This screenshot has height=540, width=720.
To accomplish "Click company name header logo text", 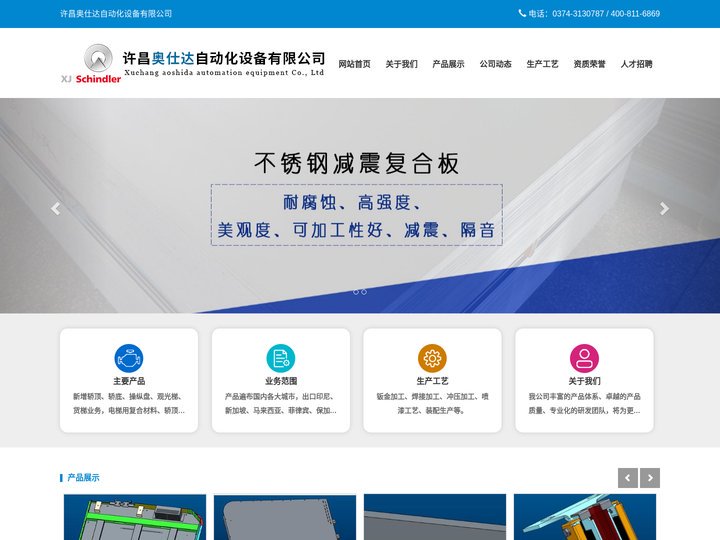I will (x=224, y=58).
